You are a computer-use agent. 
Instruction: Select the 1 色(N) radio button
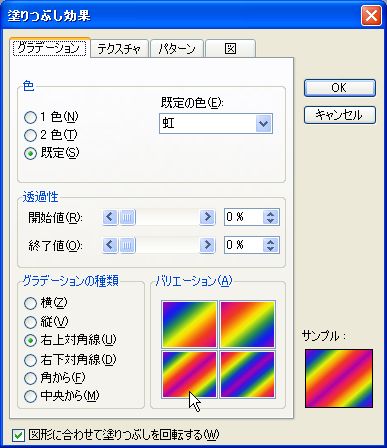tap(30, 117)
